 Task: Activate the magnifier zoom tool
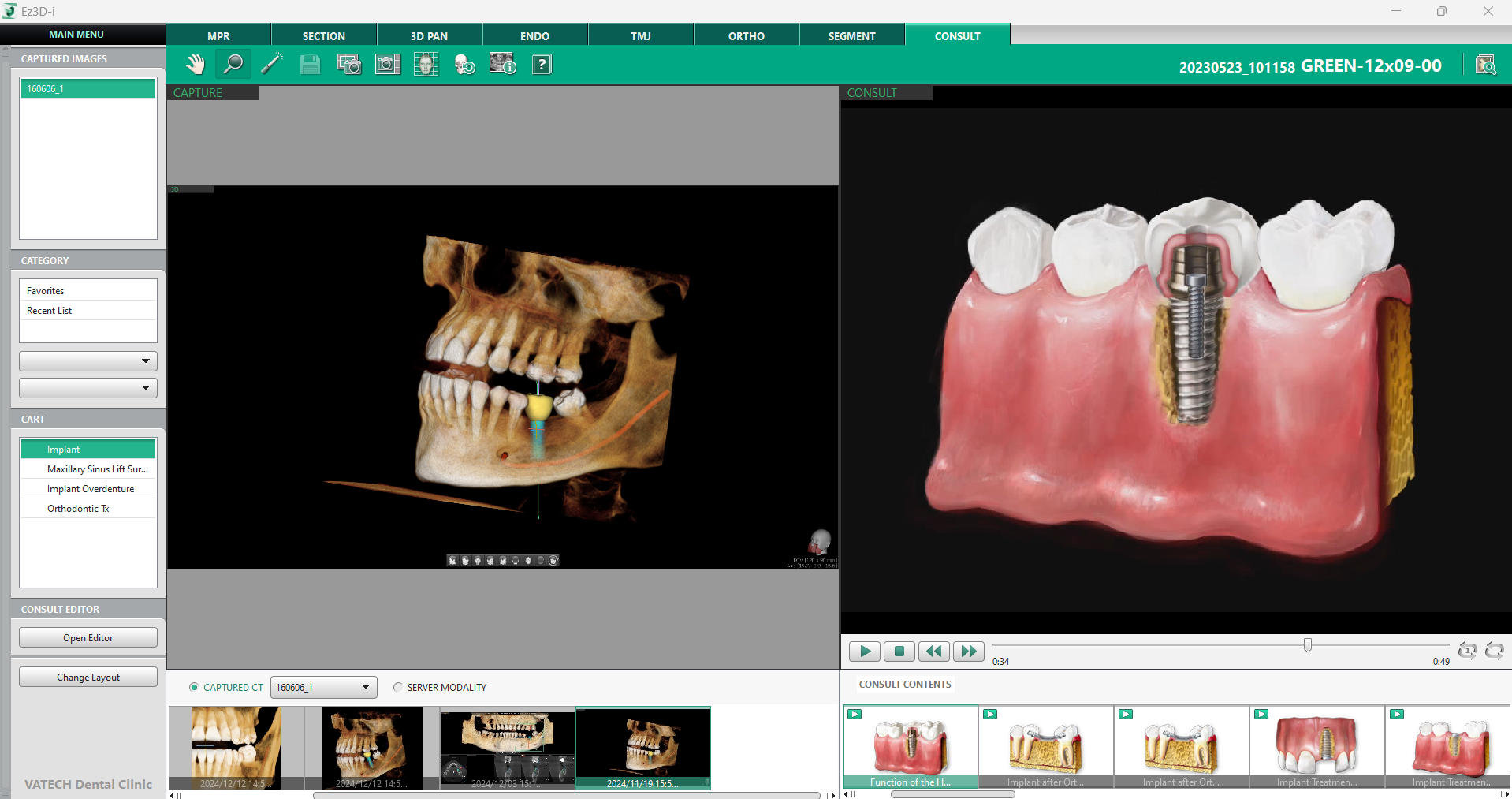233,64
